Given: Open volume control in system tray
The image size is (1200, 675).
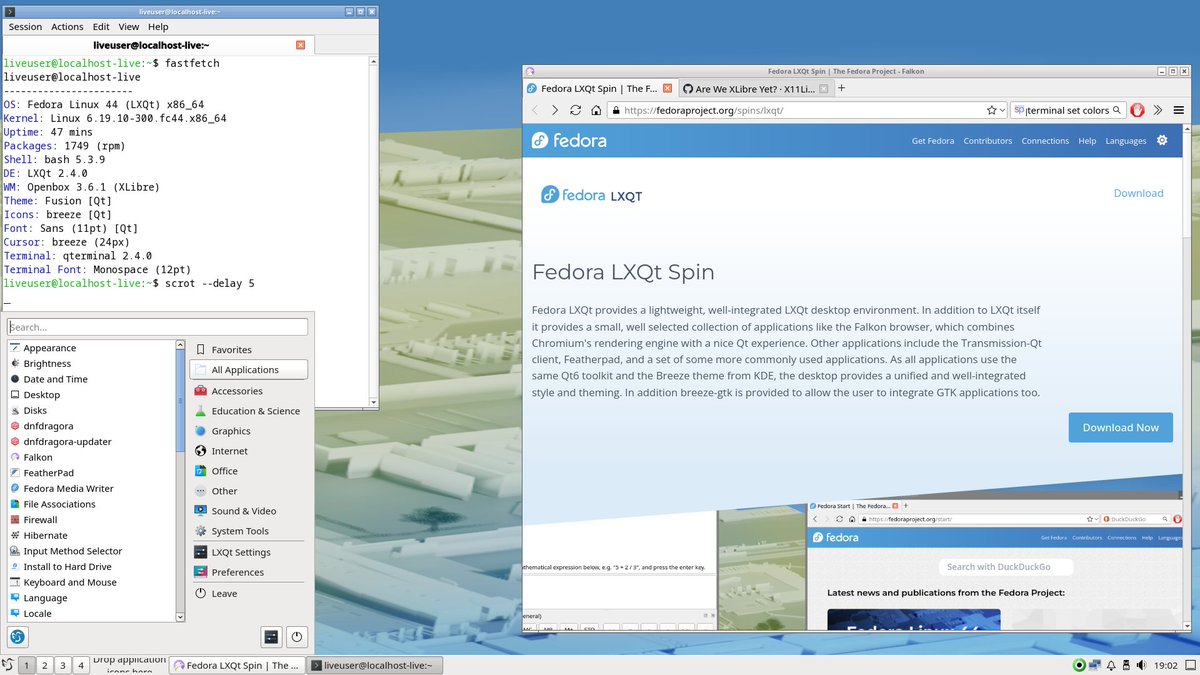Looking at the screenshot, I should pyautogui.click(x=1142, y=665).
